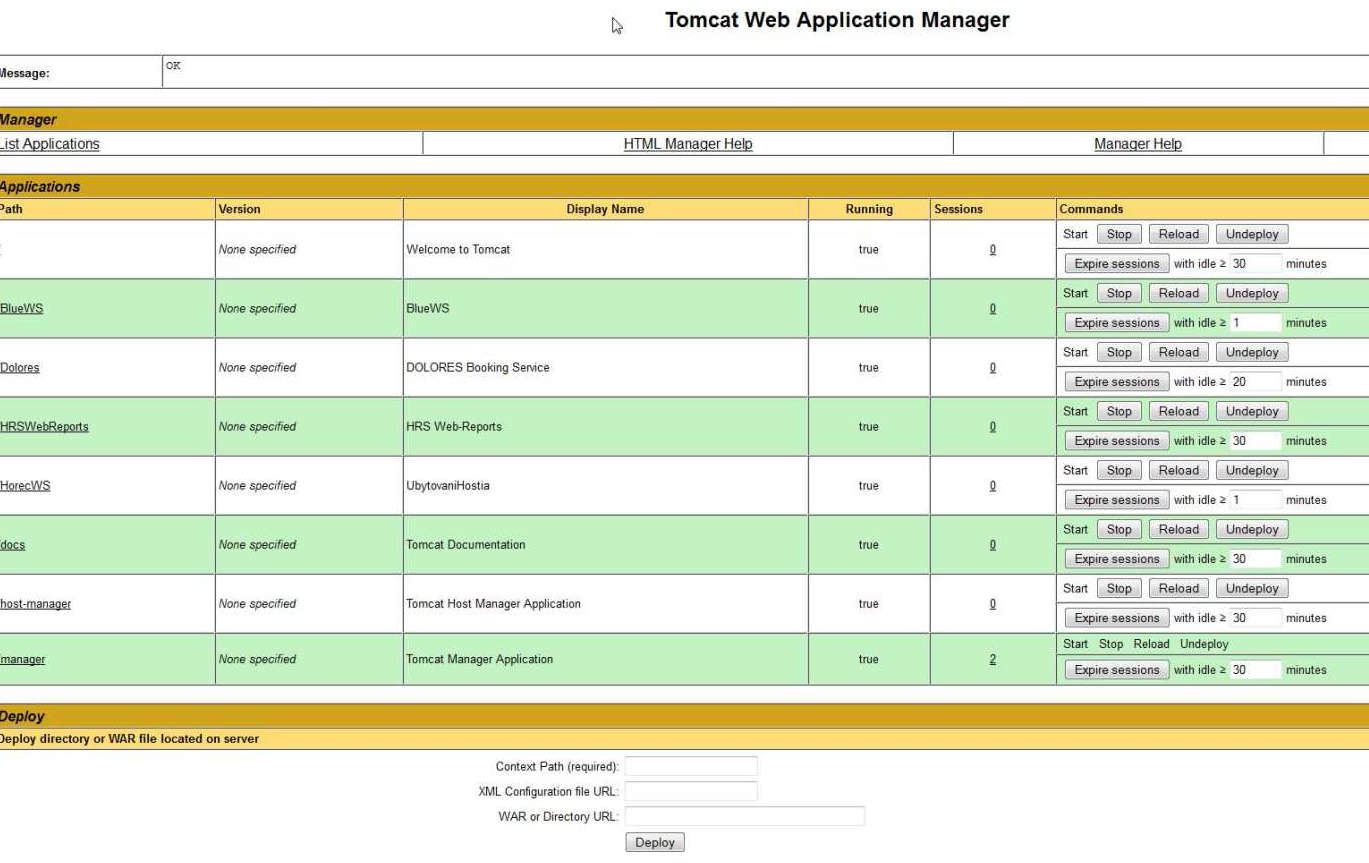
Task: Click the XML Configuration file URL field
Action: click(691, 792)
